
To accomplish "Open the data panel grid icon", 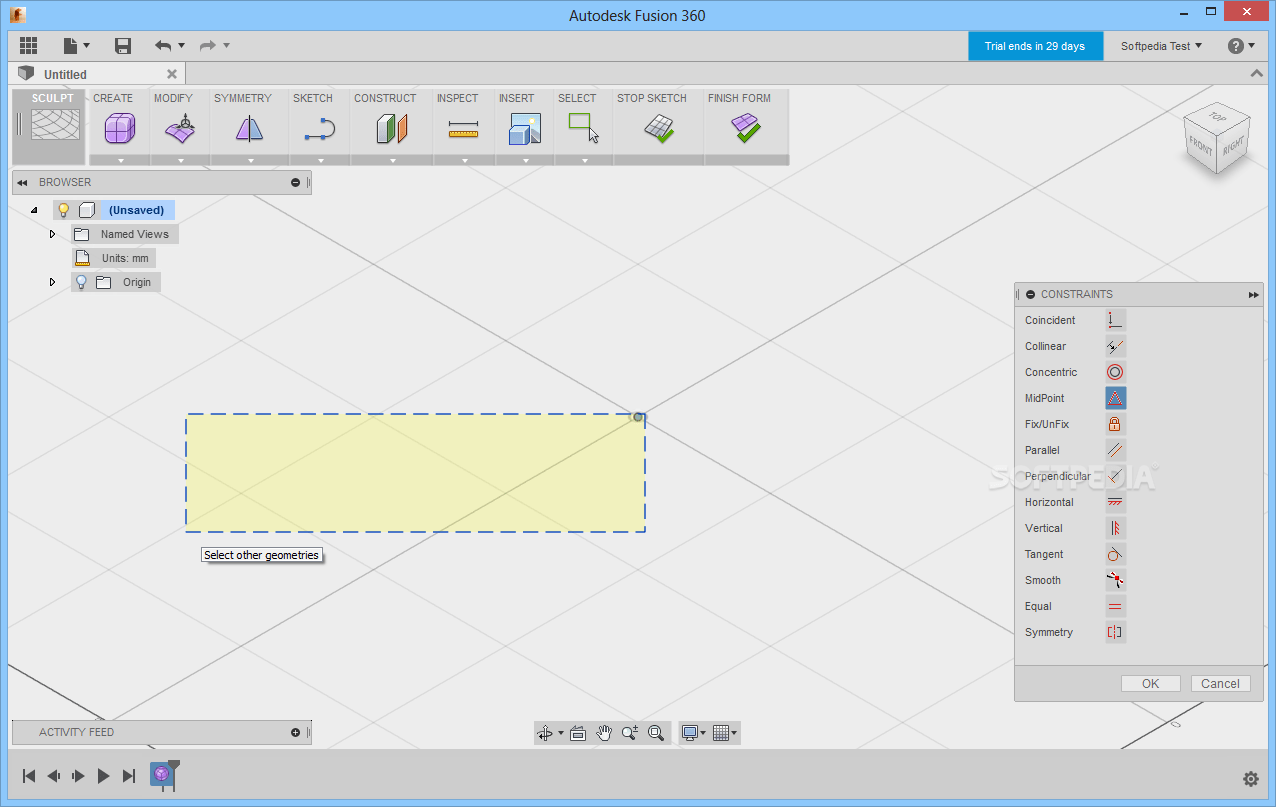I will click(x=28, y=46).
